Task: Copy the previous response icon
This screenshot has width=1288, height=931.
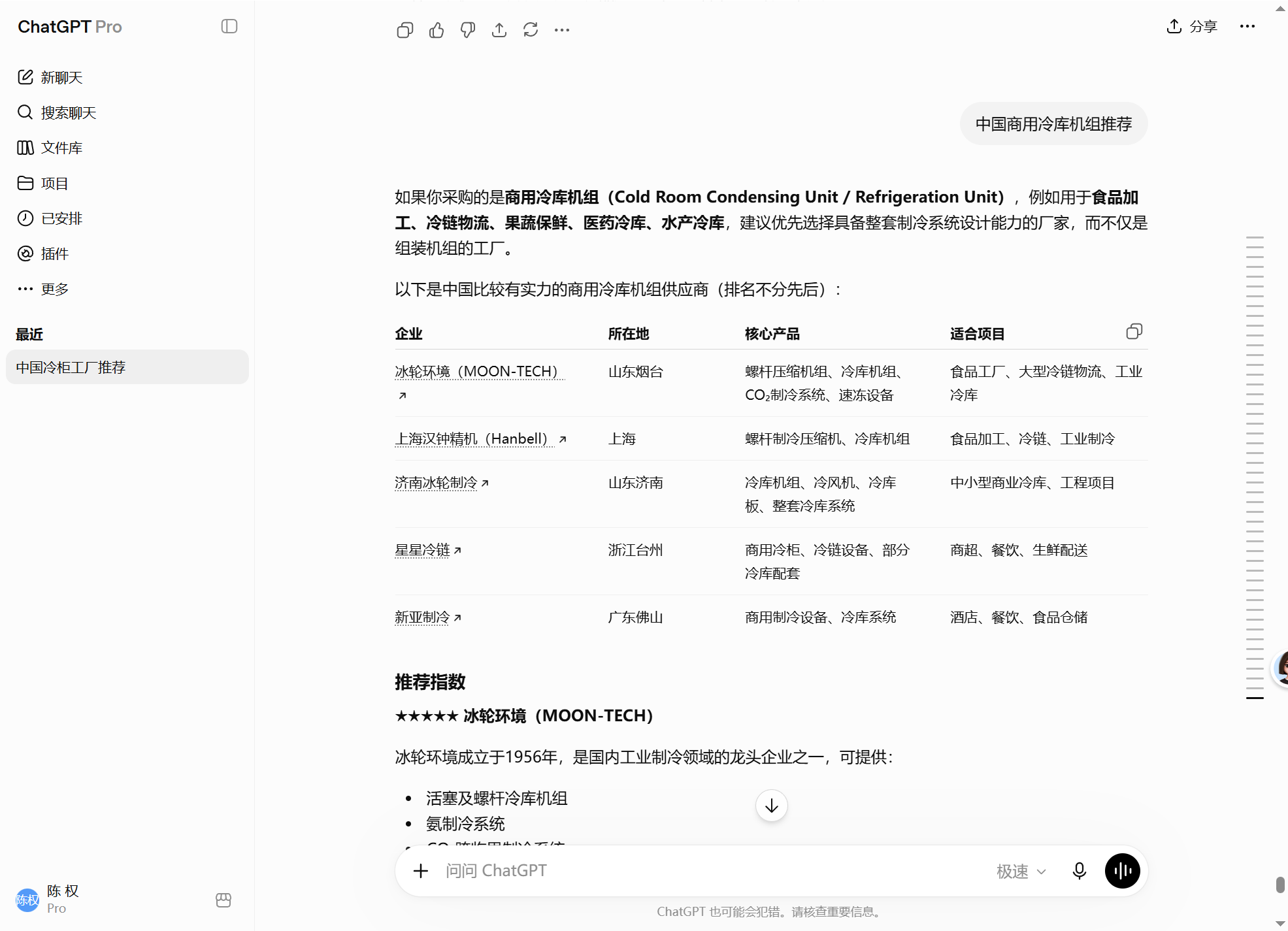Action: 405,30
